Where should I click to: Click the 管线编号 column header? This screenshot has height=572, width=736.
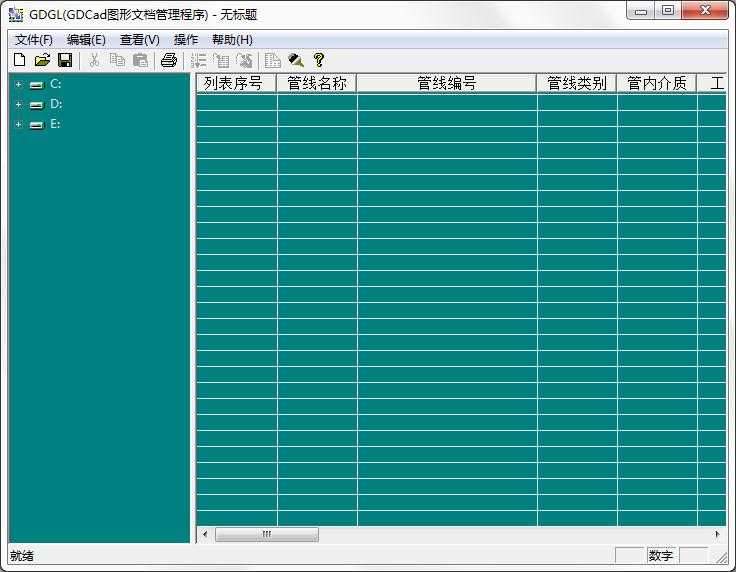[x=447, y=83]
